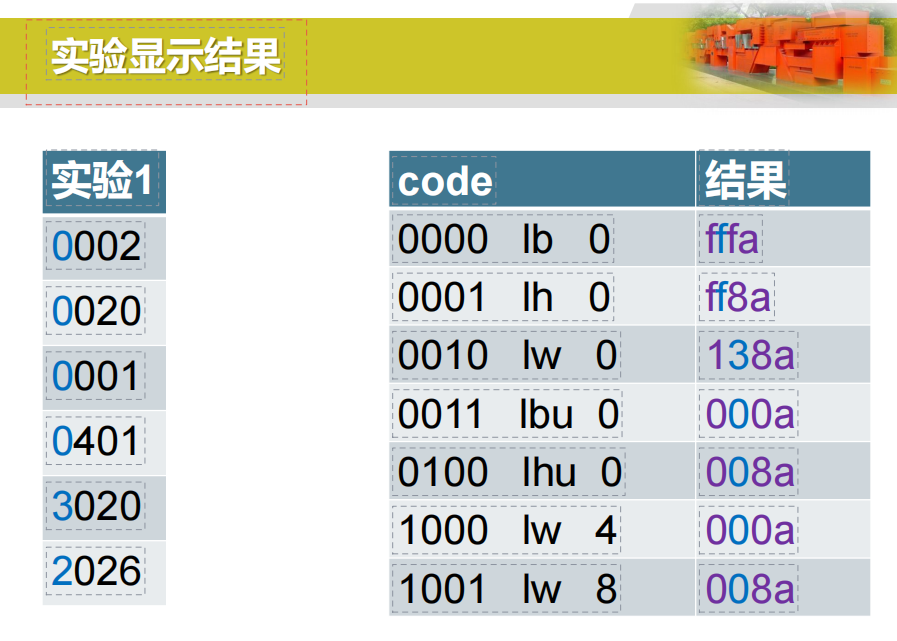Screen dimensions: 897x641
Task: Select the title text 实验显示结果
Action: tap(166, 57)
